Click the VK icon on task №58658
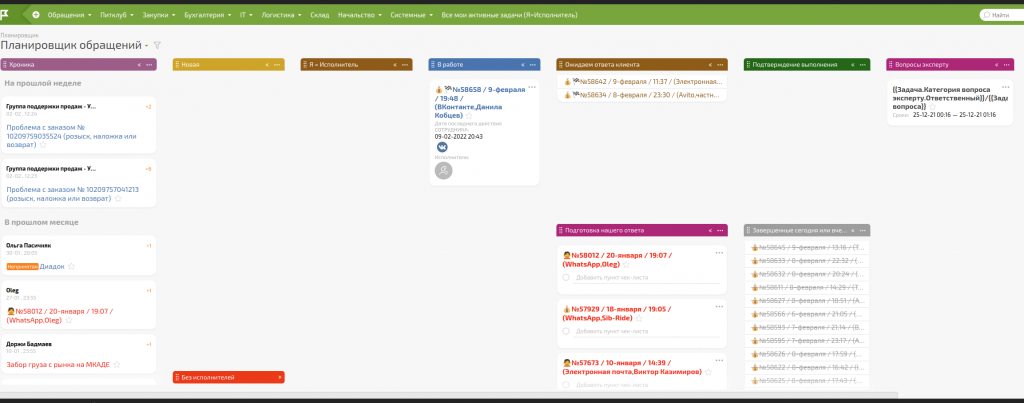 click(x=442, y=146)
